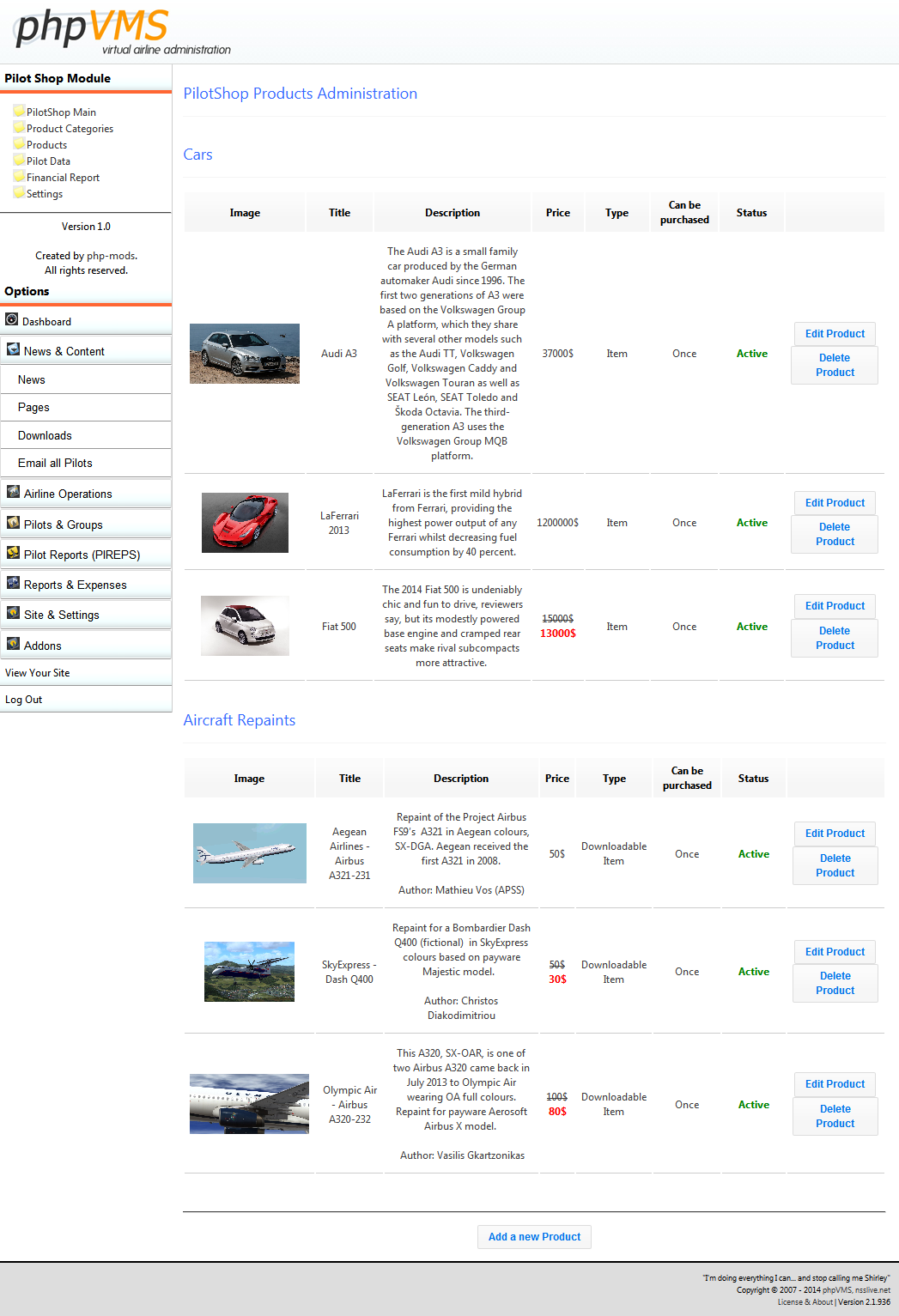Delete the Audi A3 product
Image resolution: width=899 pixels, height=1316 pixels.
pos(835,365)
